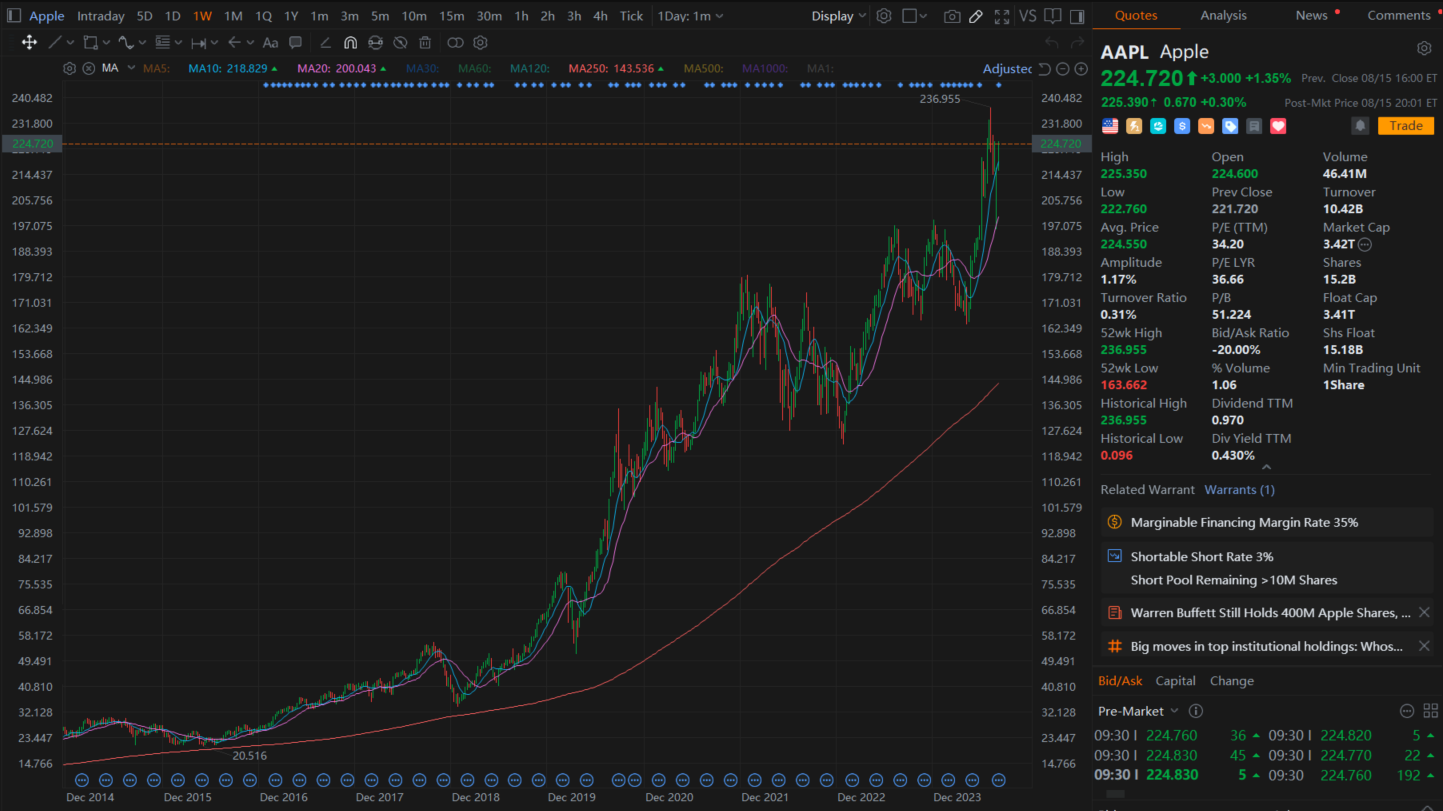Set a price alert with the bell icon
1443x811 pixels.
click(x=1360, y=126)
